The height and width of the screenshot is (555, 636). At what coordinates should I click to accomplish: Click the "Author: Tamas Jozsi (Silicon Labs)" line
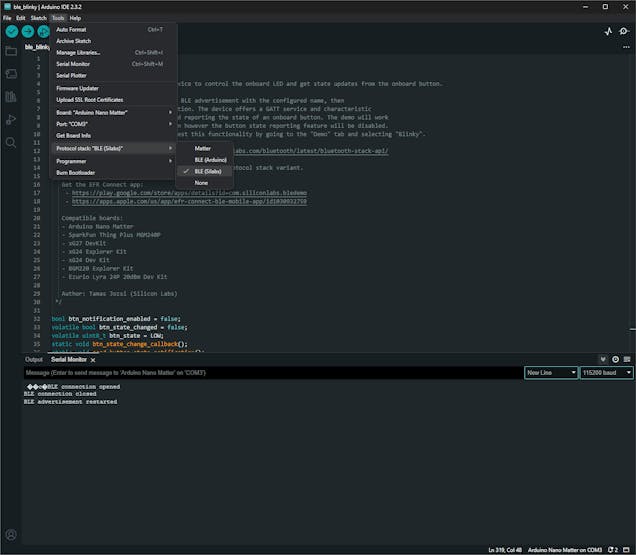[x=119, y=294]
